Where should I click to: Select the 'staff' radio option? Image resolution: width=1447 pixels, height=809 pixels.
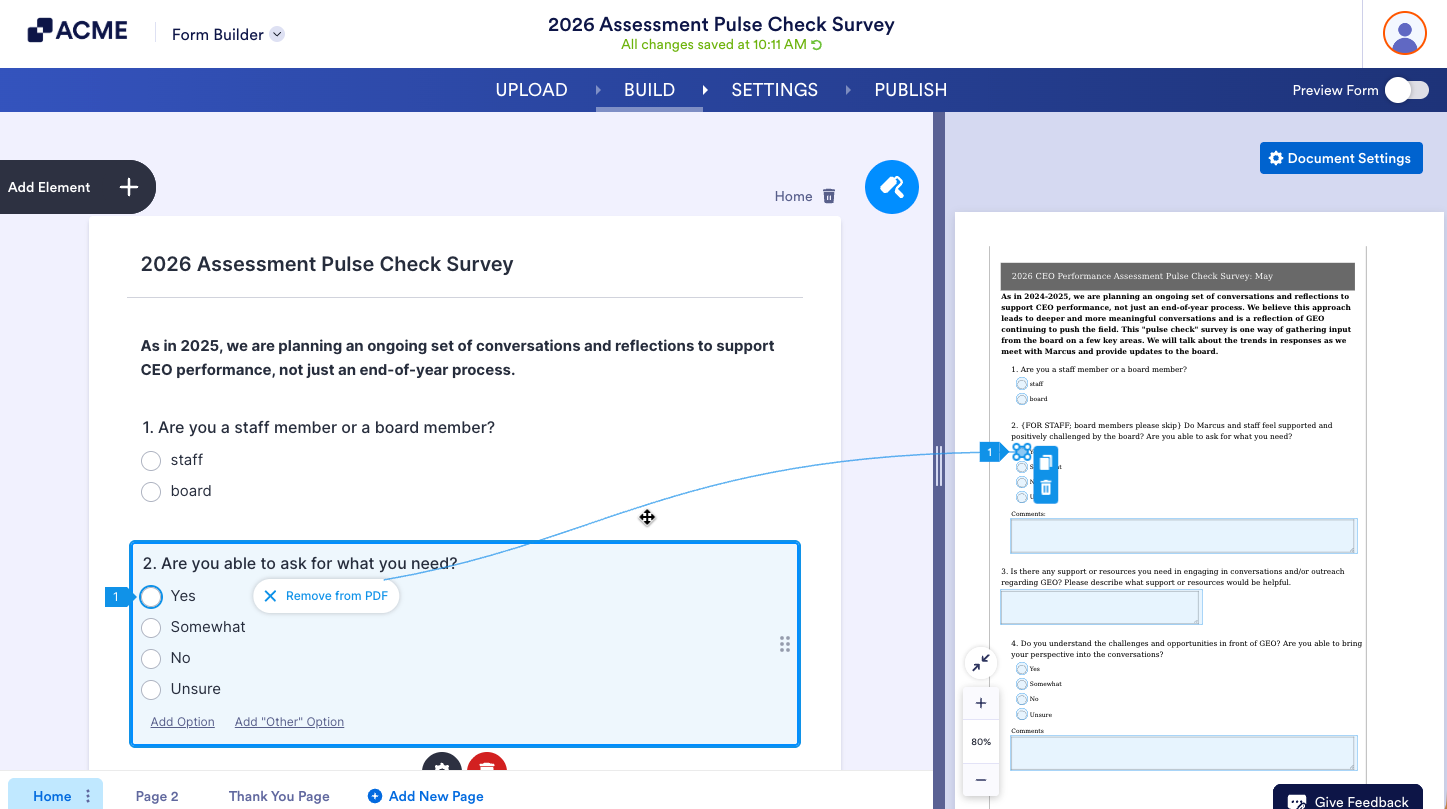click(151, 460)
